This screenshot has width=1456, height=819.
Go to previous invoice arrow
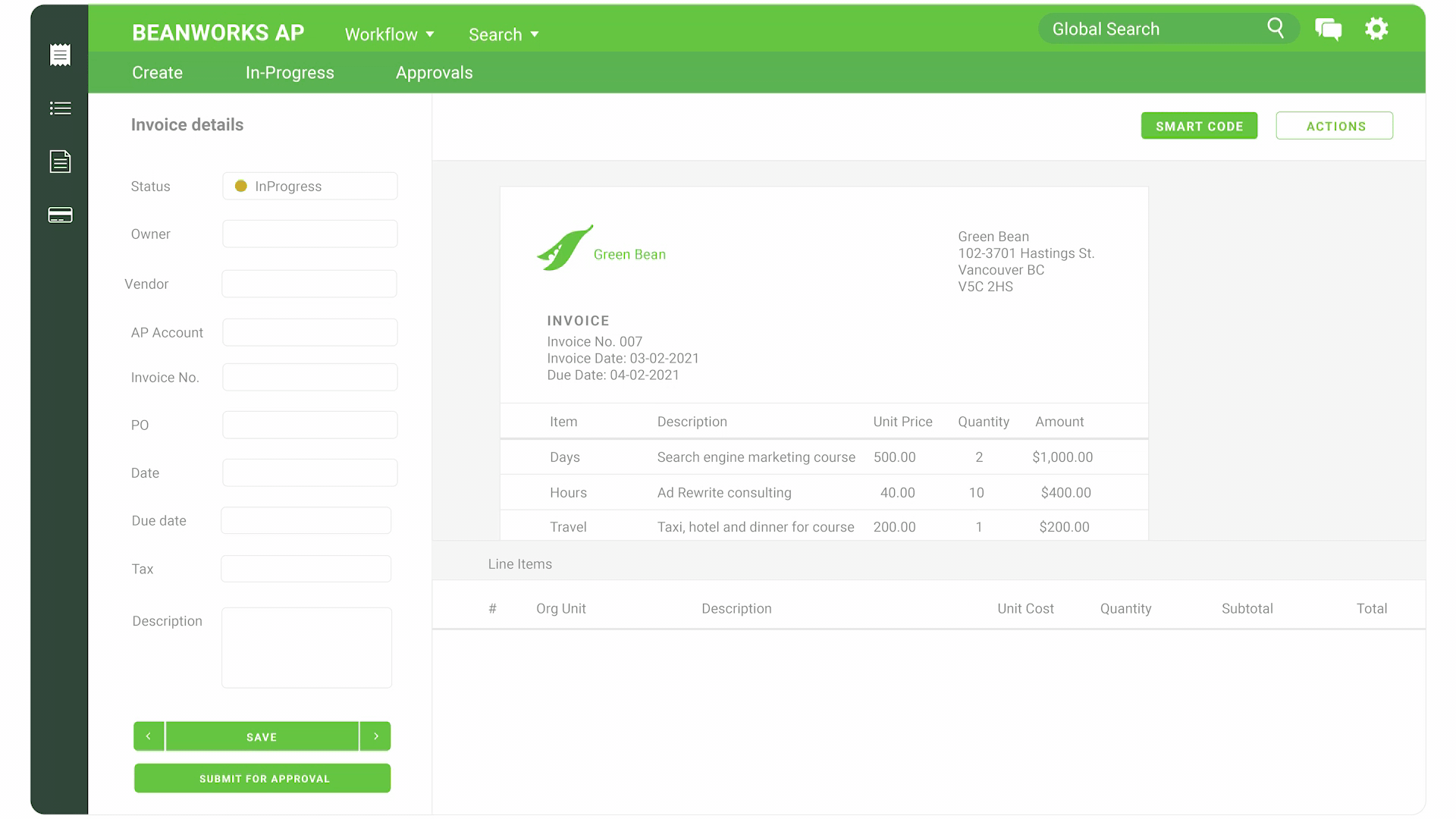[x=149, y=736]
